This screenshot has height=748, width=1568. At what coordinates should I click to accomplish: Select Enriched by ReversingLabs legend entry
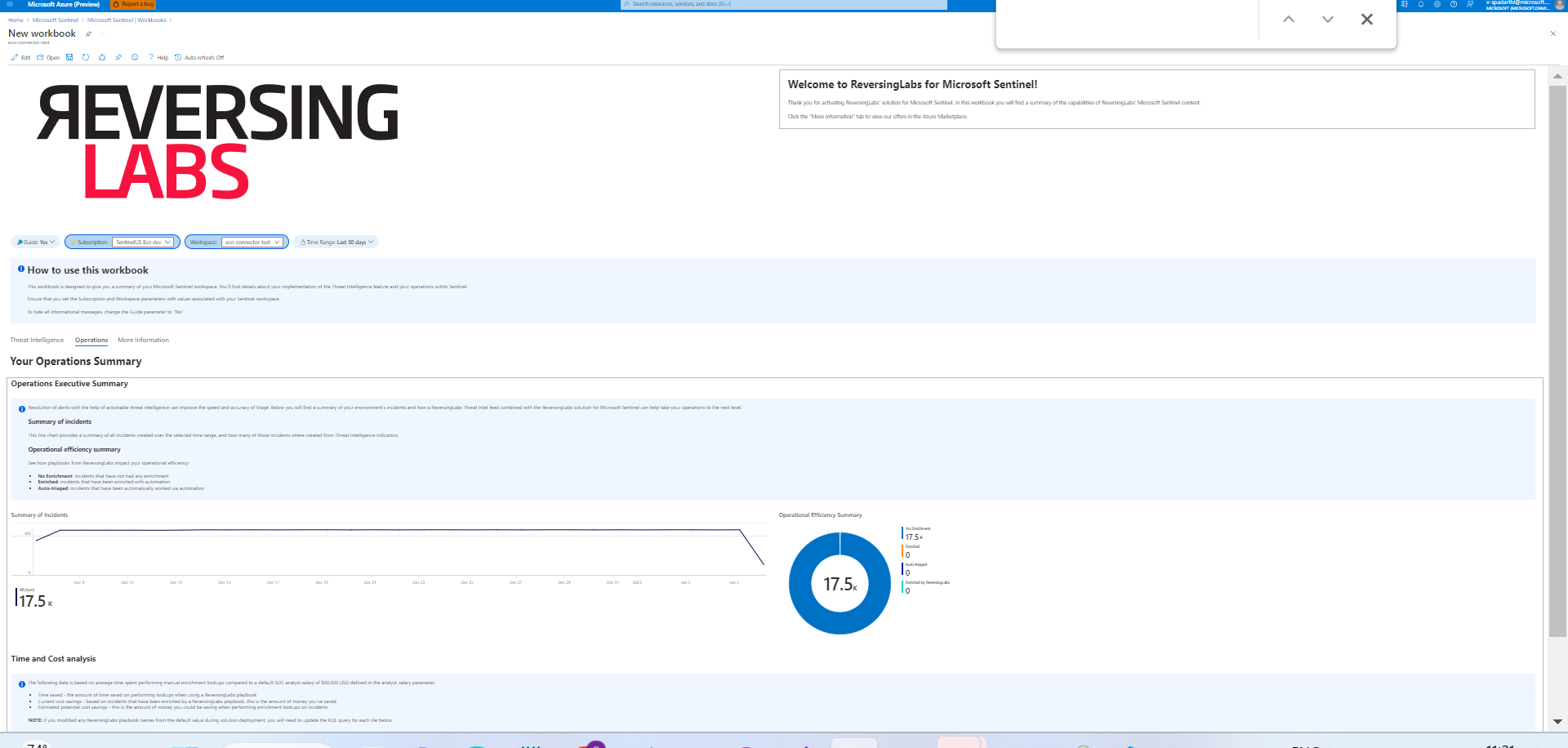(x=926, y=587)
